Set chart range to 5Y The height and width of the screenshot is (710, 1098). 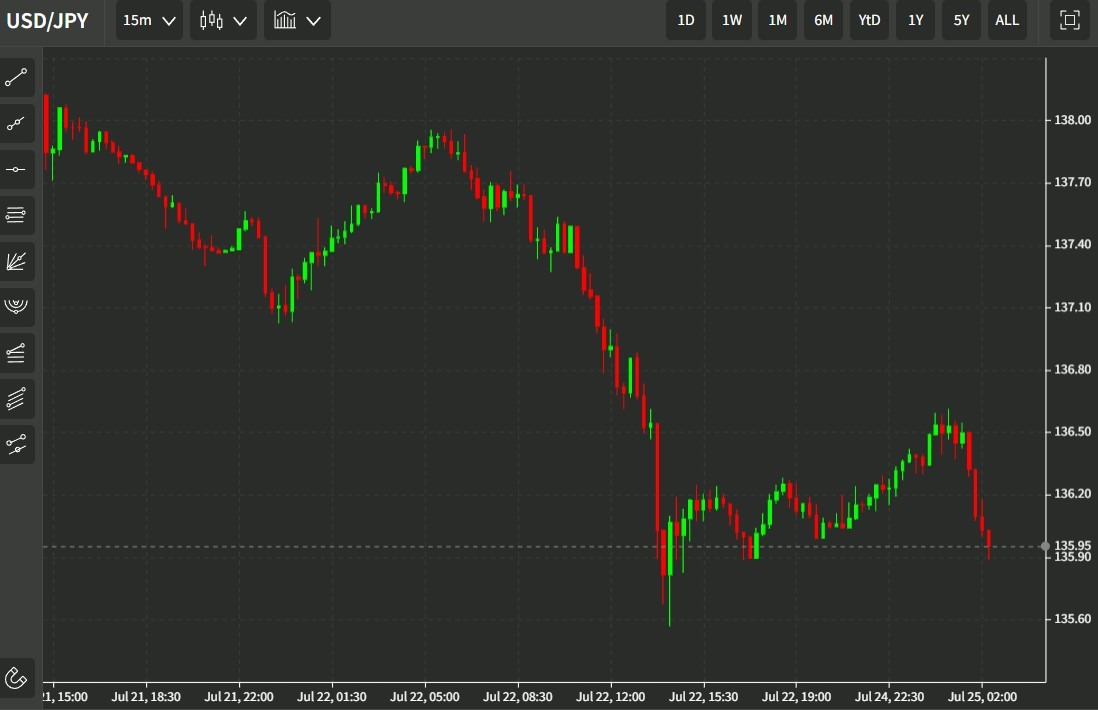point(961,20)
